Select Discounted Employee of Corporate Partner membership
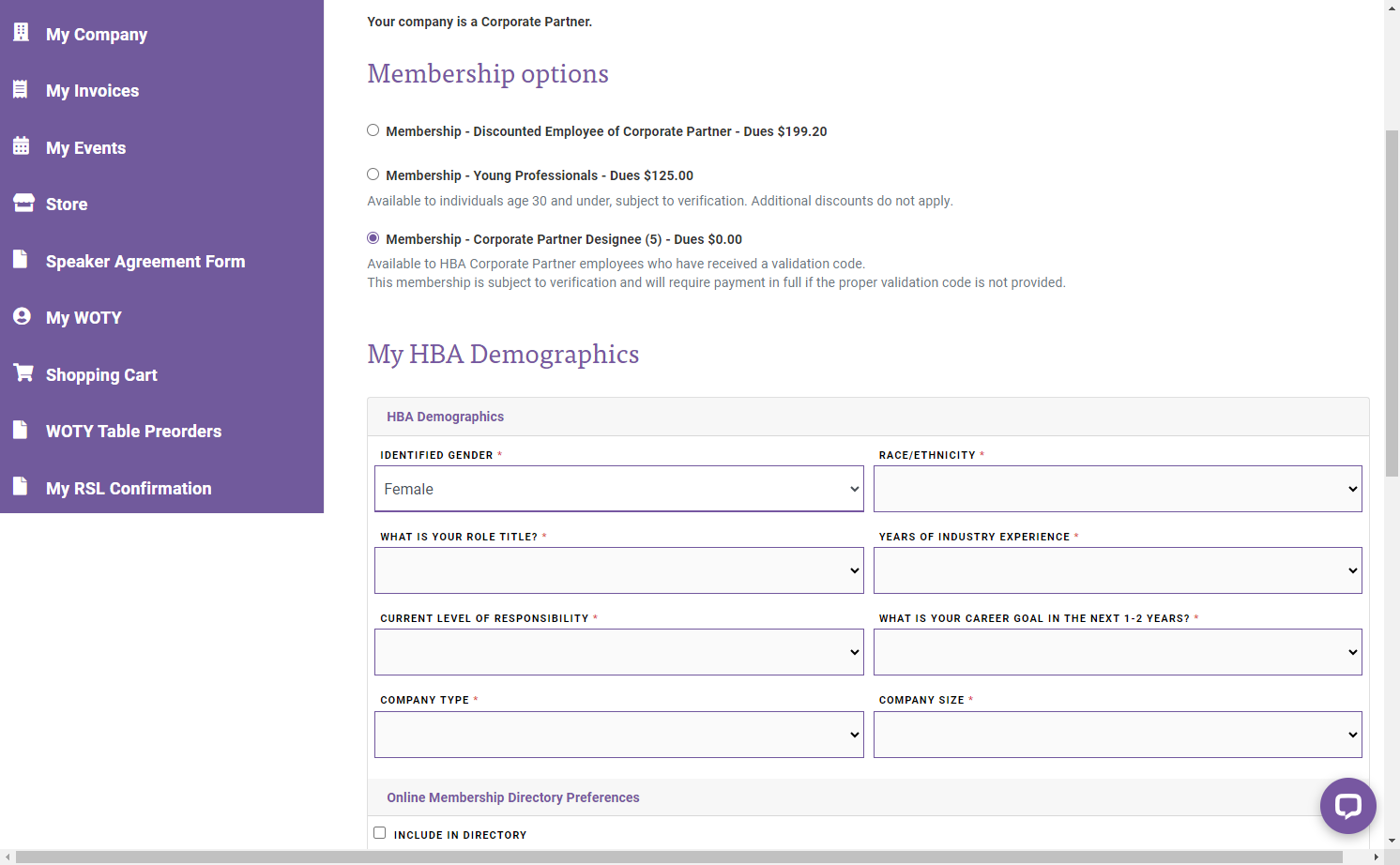Screen dimensions: 1400x865 [x=373, y=130]
